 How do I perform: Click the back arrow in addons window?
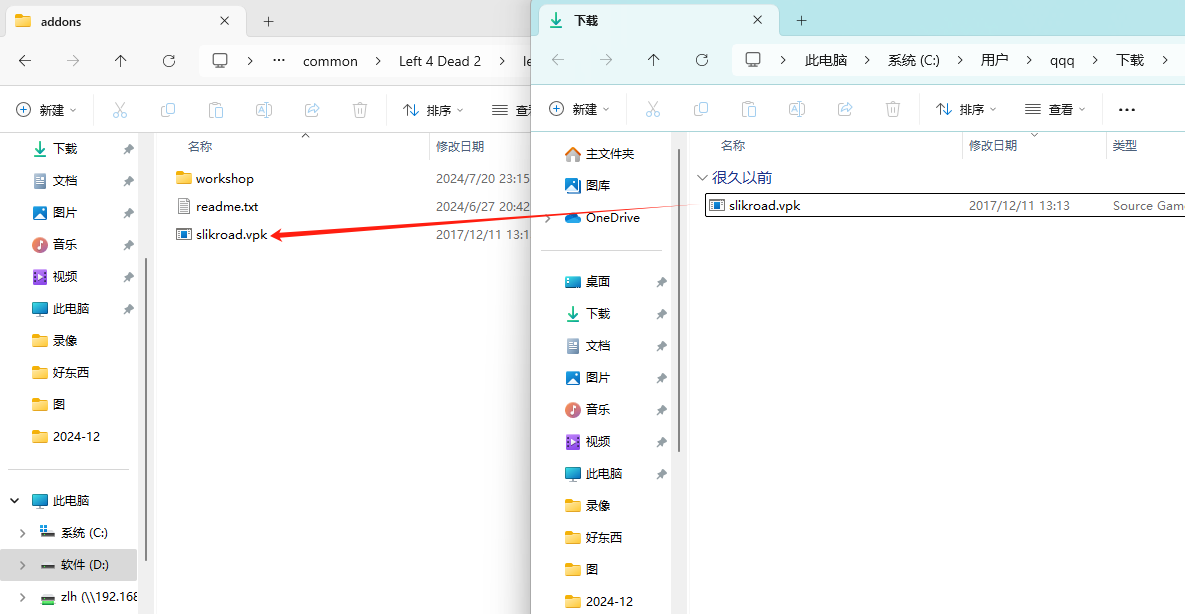25,61
